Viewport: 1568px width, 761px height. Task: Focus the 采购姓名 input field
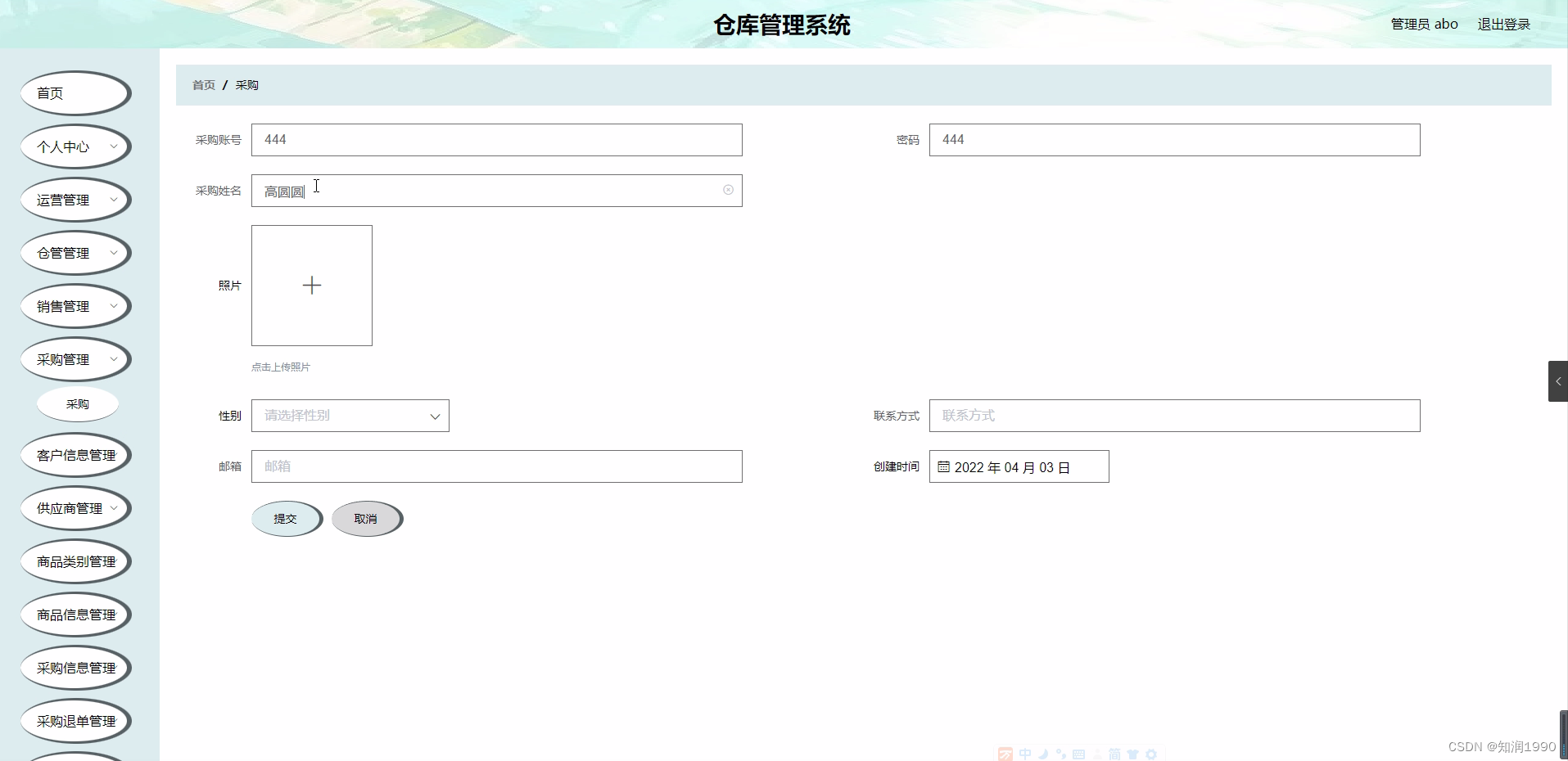point(497,191)
